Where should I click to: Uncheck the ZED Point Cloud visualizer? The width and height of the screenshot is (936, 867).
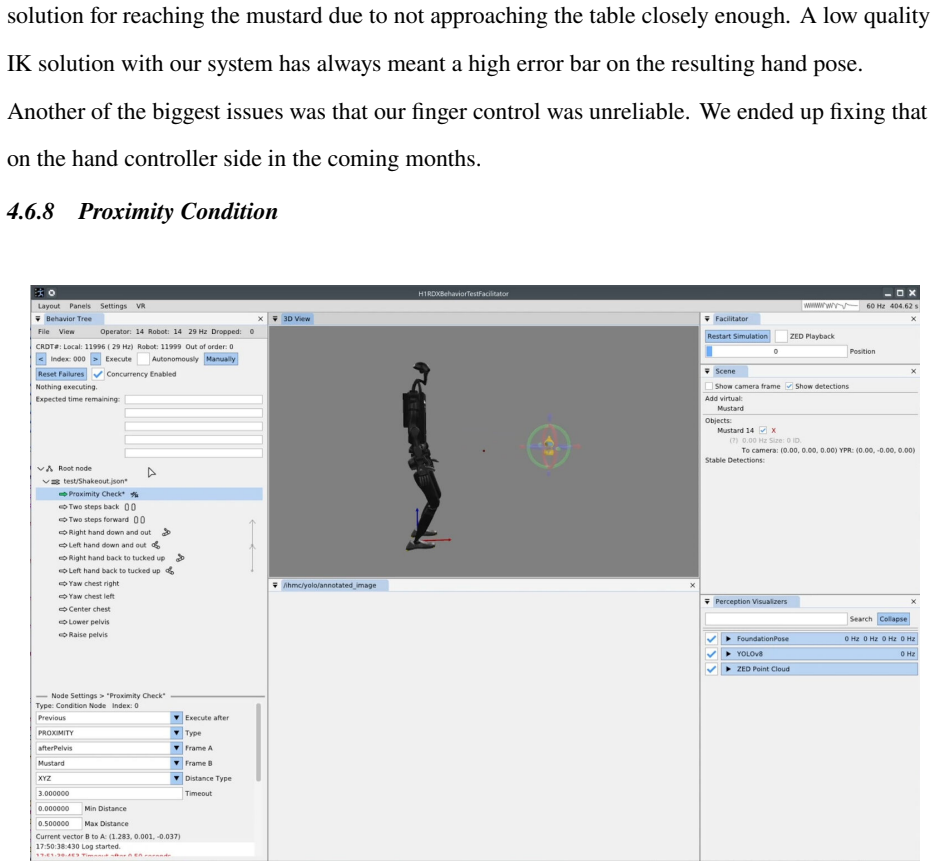pos(711,669)
